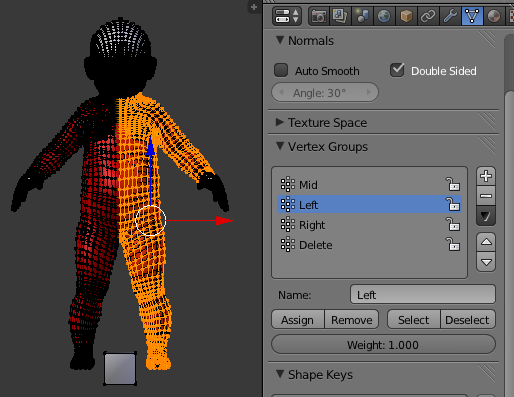This screenshot has width=514, height=397.
Task: Click the white manipulator center circle
Action: click(151, 221)
